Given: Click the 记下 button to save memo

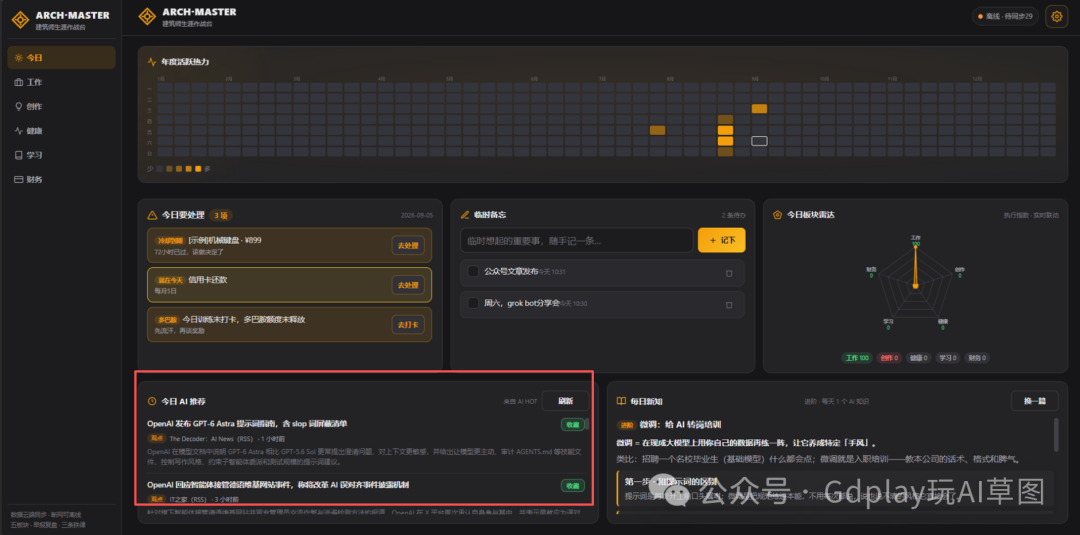Looking at the screenshot, I should pos(722,240).
